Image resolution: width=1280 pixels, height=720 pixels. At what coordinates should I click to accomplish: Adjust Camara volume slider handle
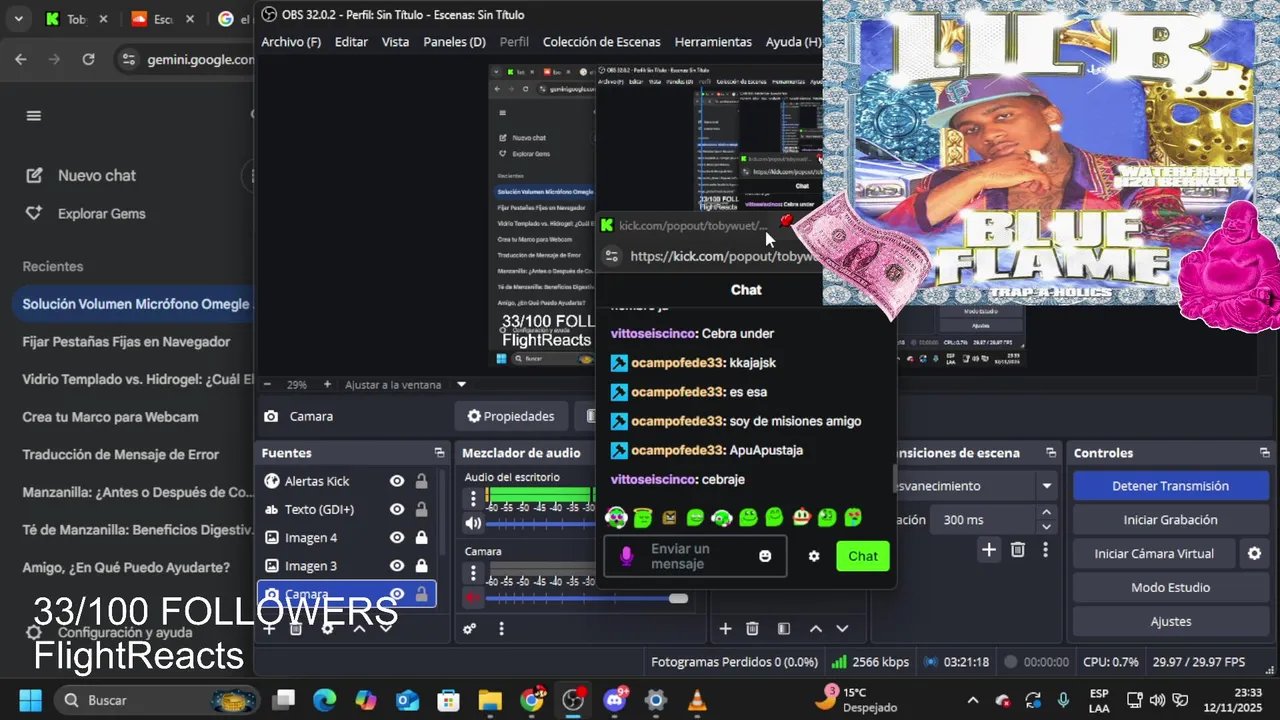678,598
